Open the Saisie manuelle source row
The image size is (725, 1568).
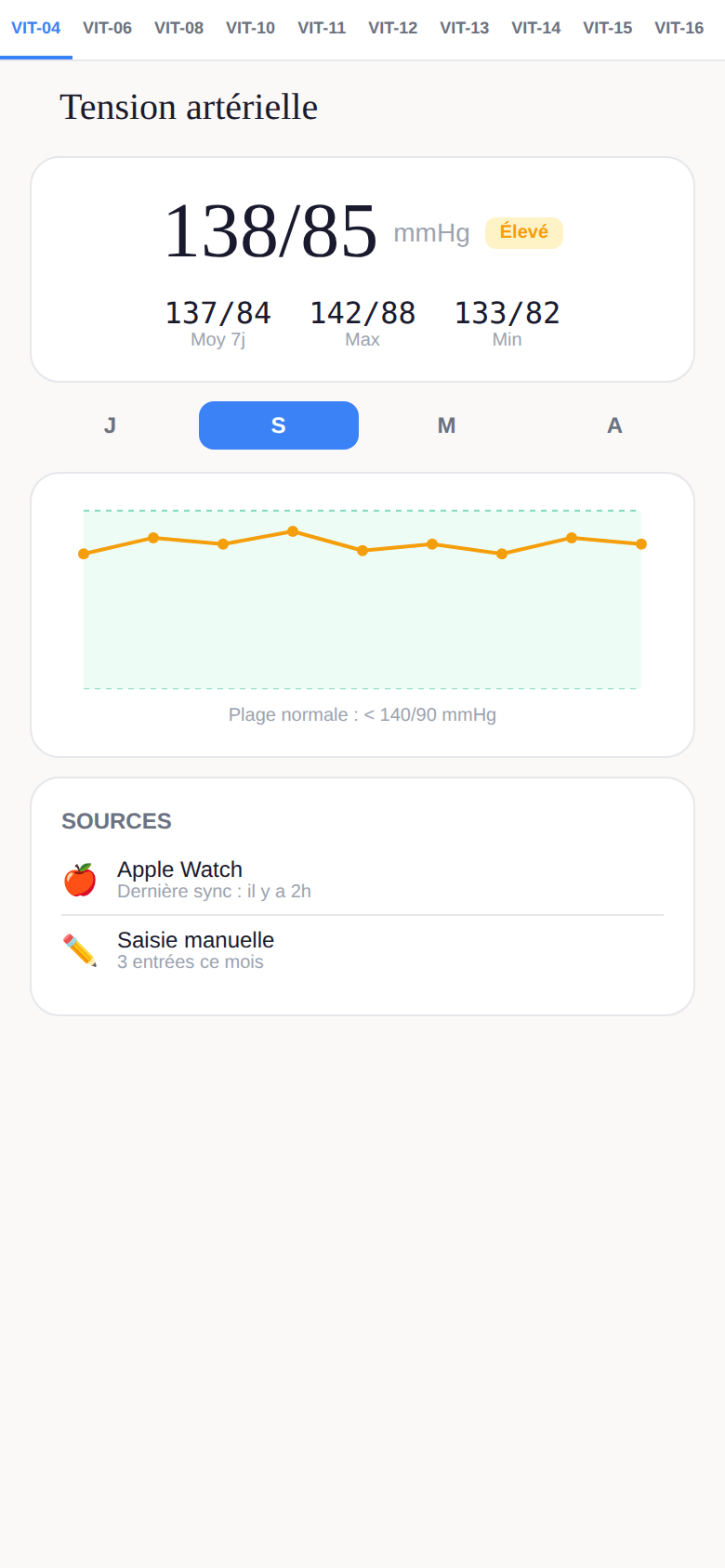point(362,950)
